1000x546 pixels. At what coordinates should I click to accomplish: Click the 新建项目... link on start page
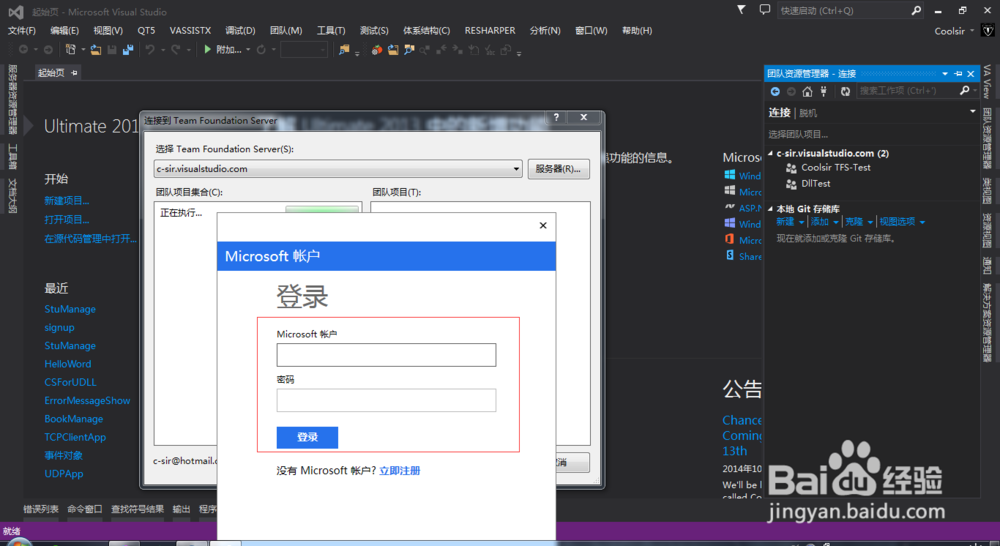(x=66, y=200)
